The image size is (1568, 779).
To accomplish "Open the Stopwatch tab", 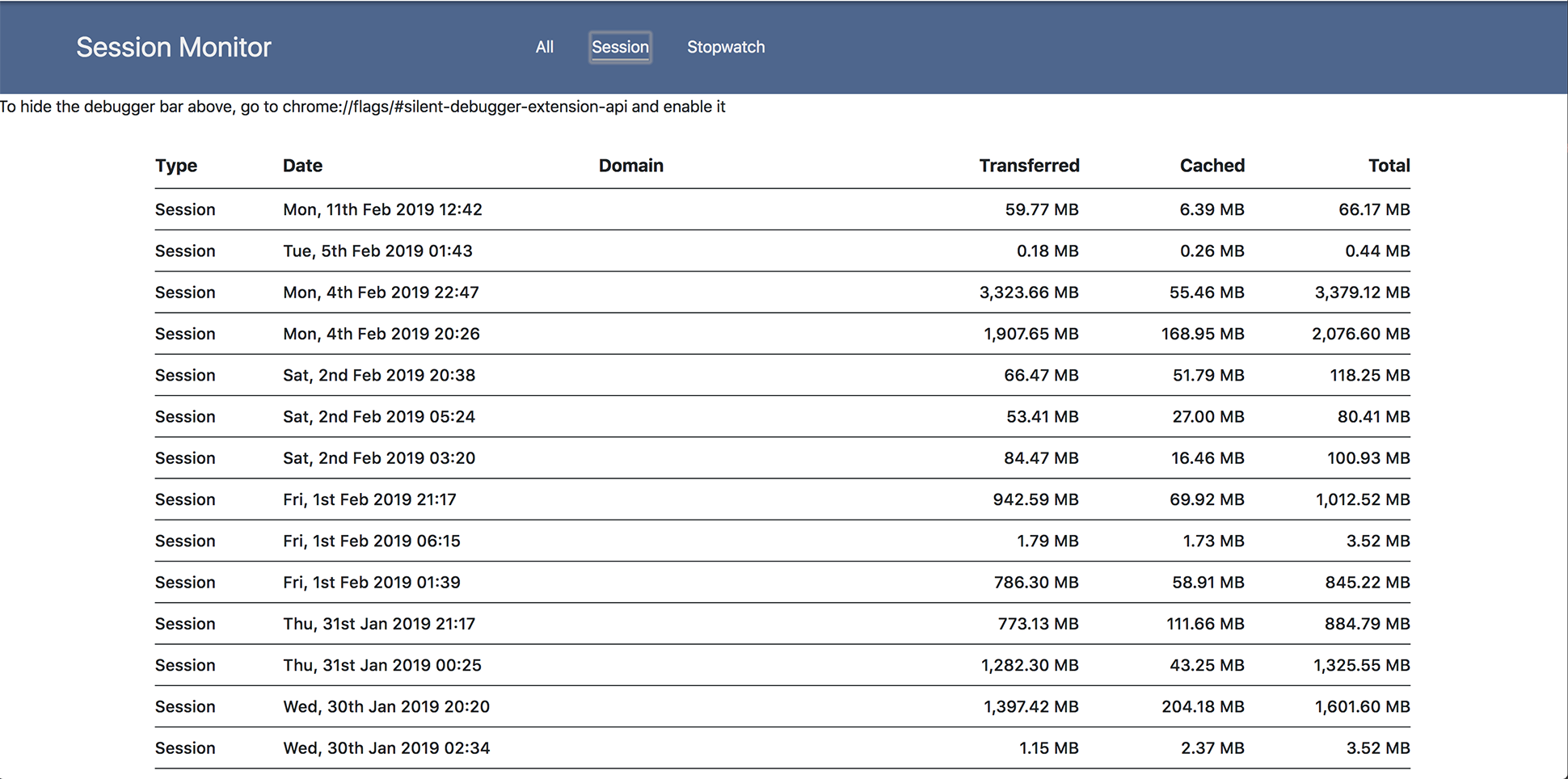I will (725, 47).
